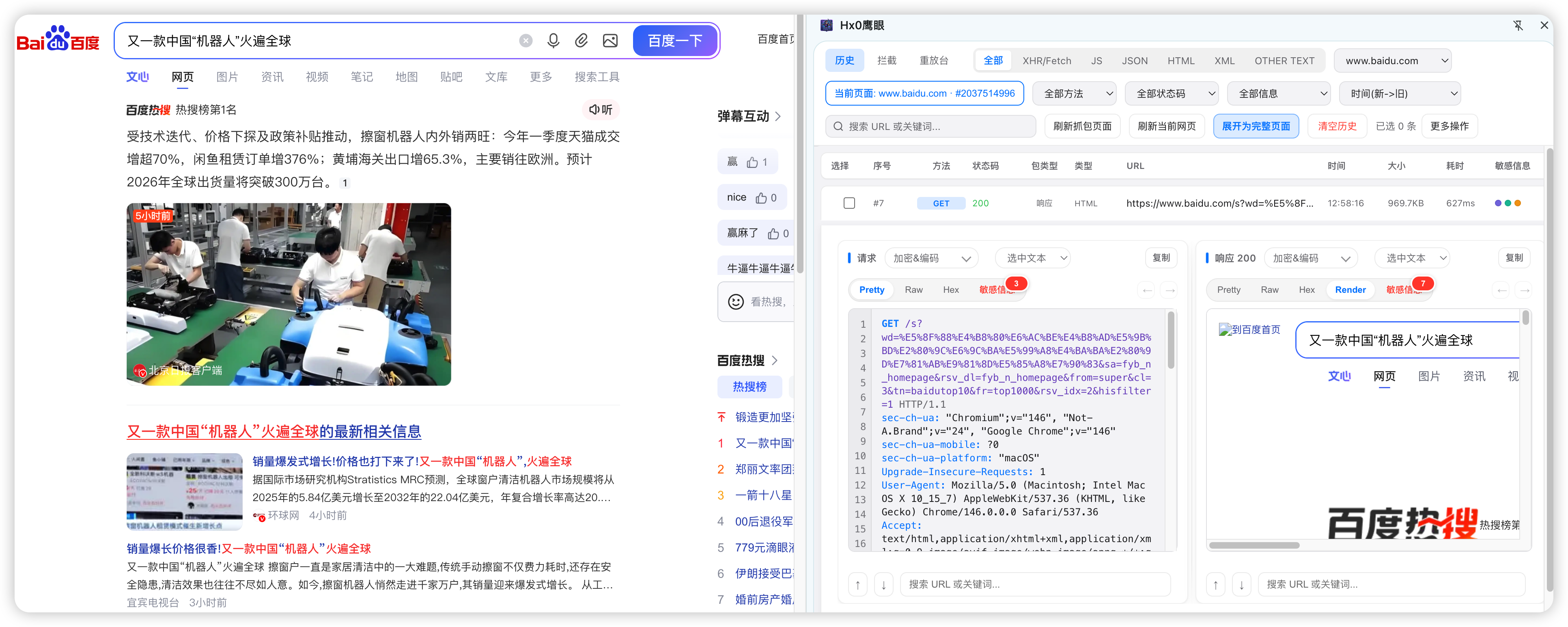Go to next response search match
Screen dimensions: 1568x627
tap(1242, 585)
